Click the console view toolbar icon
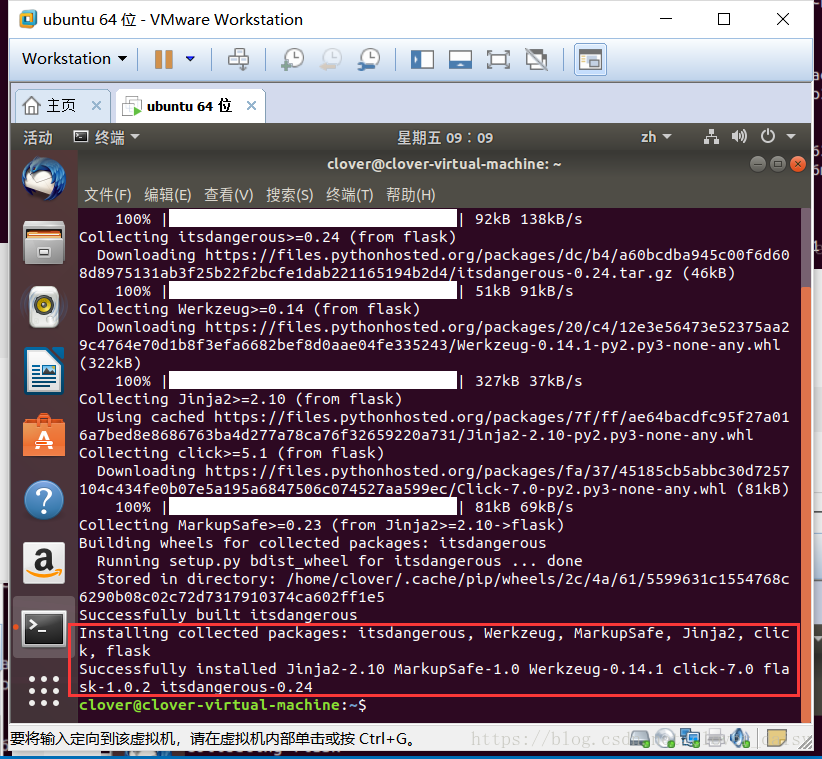The image size is (822, 759). click(590, 59)
